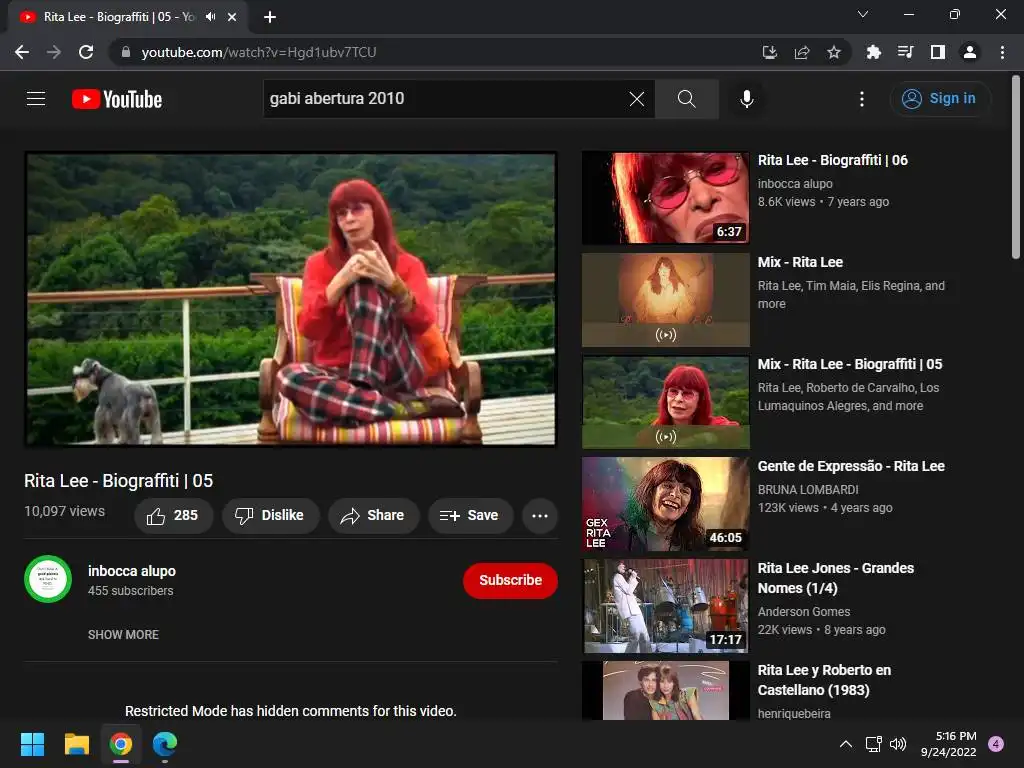Open the inbocca alupo channel avatar

[x=48, y=579]
